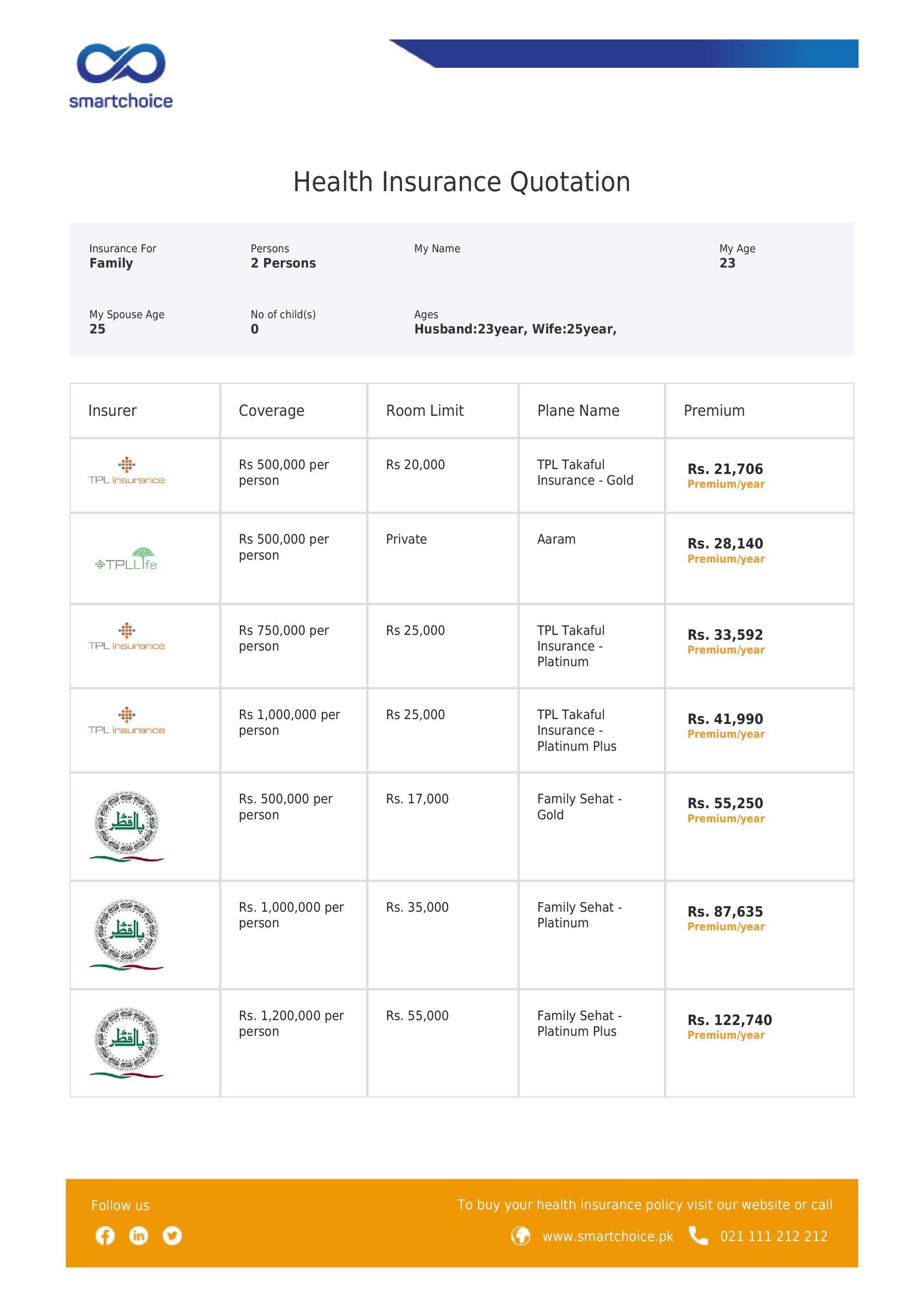
Task: Click the phone icon beside 021 number
Action: (698, 1235)
